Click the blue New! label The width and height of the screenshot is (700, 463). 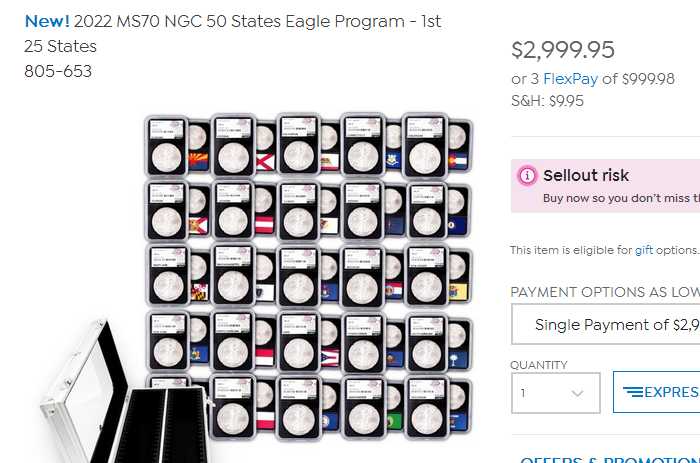pyautogui.click(x=46, y=21)
